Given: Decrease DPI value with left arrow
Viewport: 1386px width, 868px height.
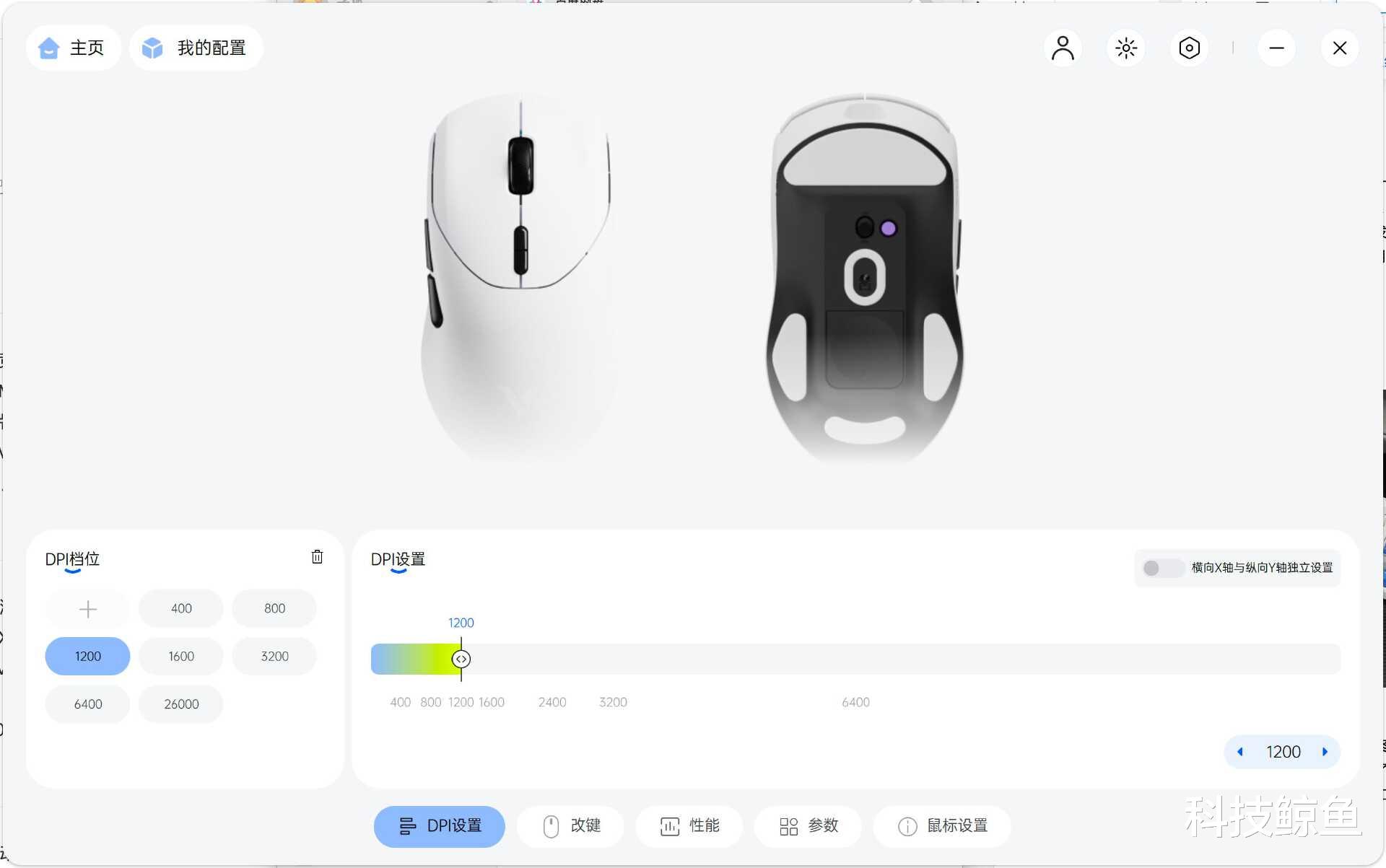Looking at the screenshot, I should (1240, 752).
